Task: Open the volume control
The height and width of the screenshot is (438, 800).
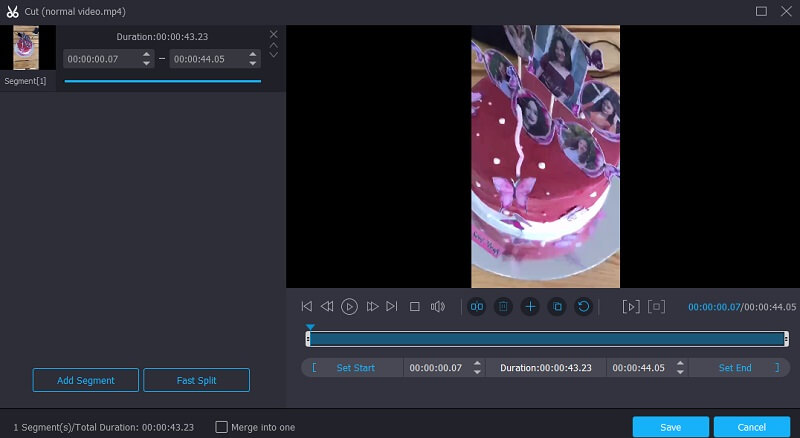Action: coord(438,306)
